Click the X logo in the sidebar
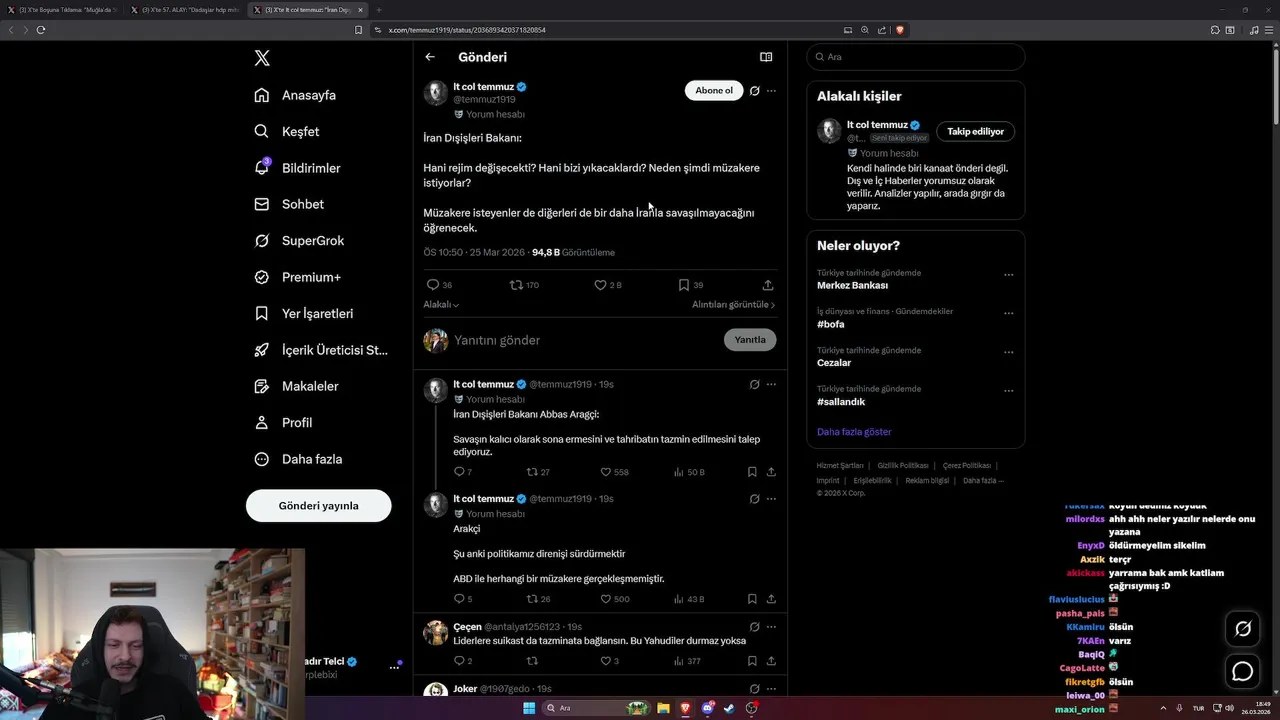The height and width of the screenshot is (720, 1280). (262, 58)
